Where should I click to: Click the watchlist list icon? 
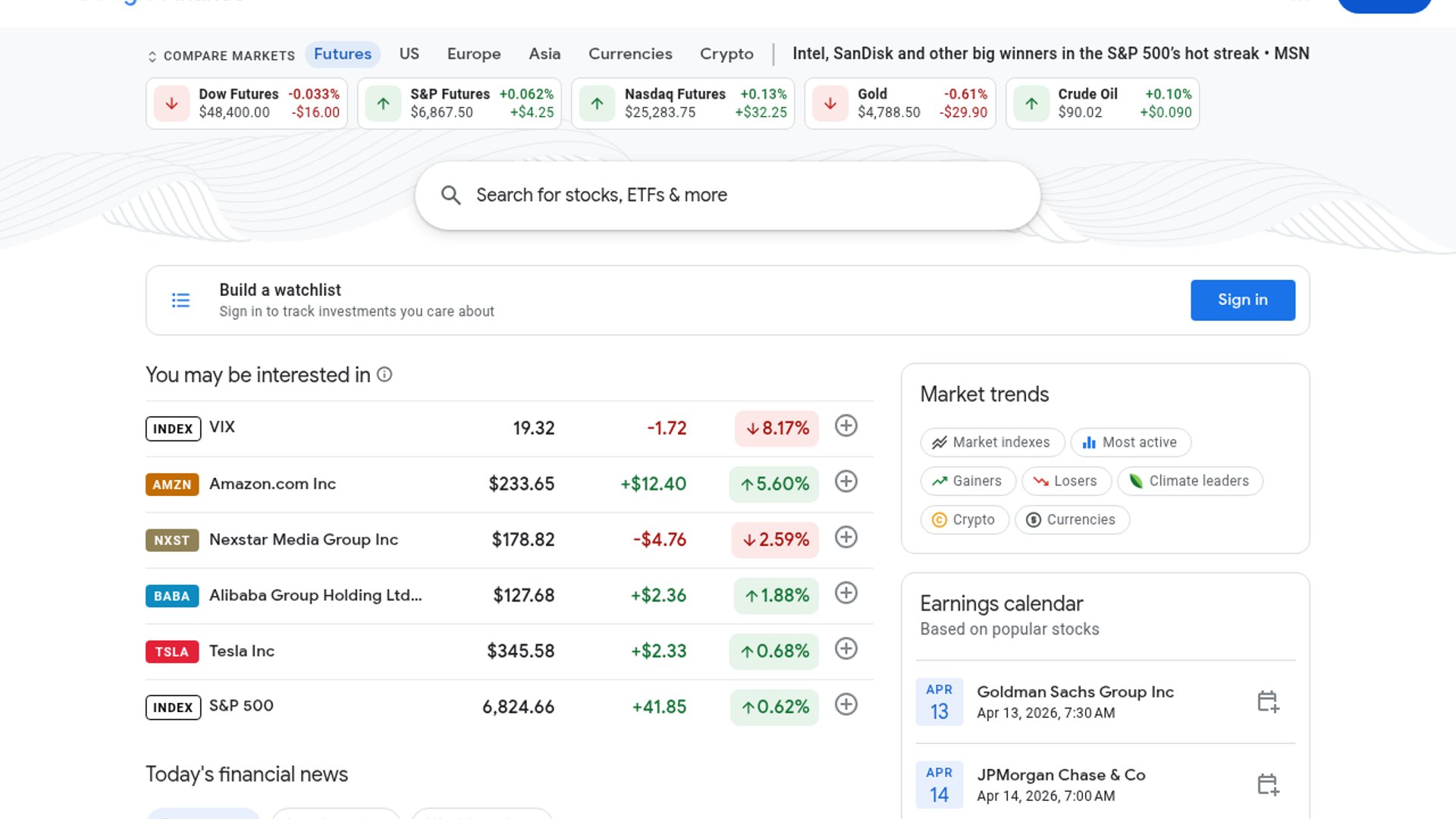point(180,300)
